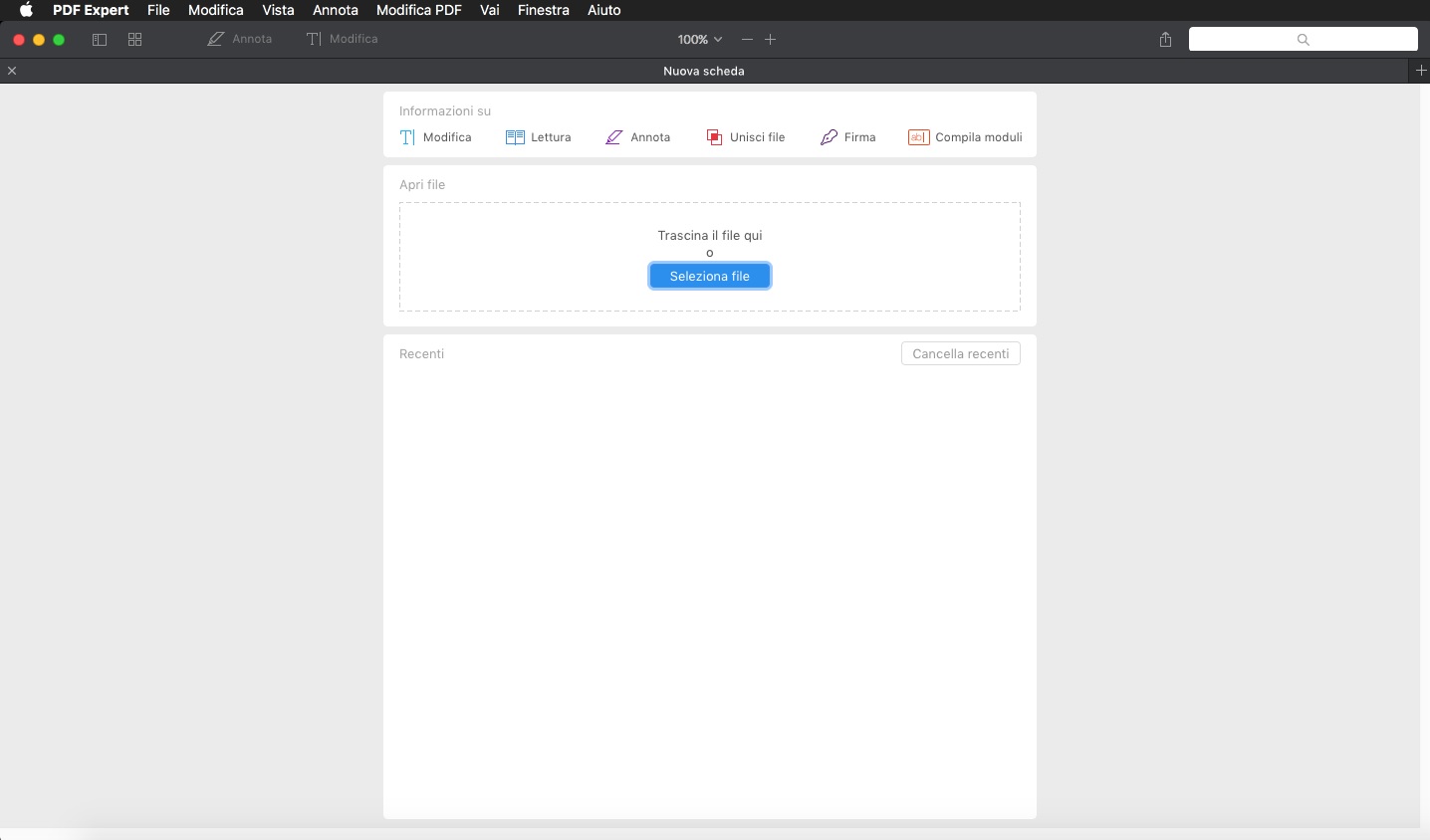Add a new tab with plus icon
Viewport: 1430px width, 840px height.
(x=1421, y=71)
